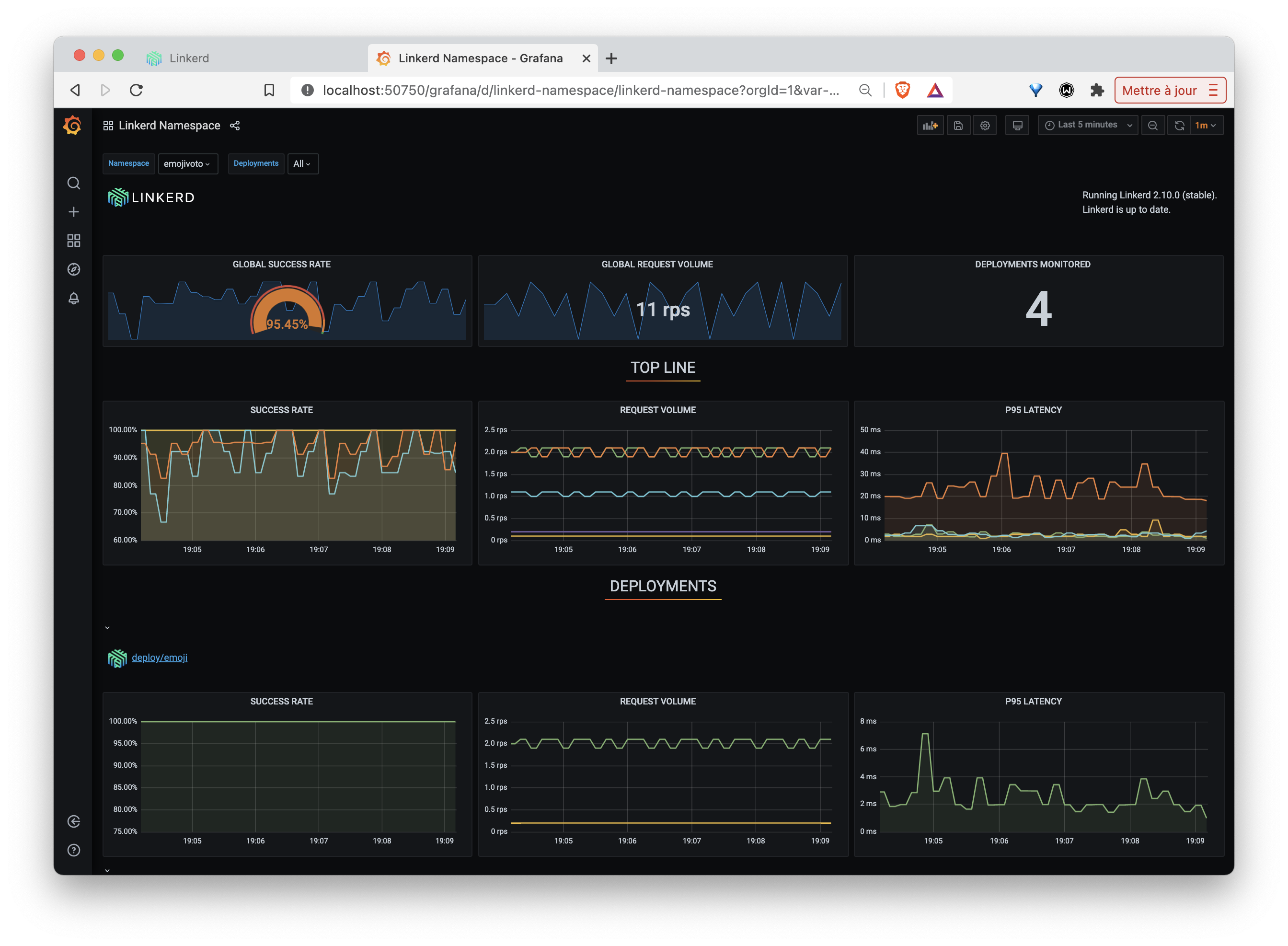1288x946 pixels.
Task: Click the 11 rps value
Action: (x=663, y=310)
